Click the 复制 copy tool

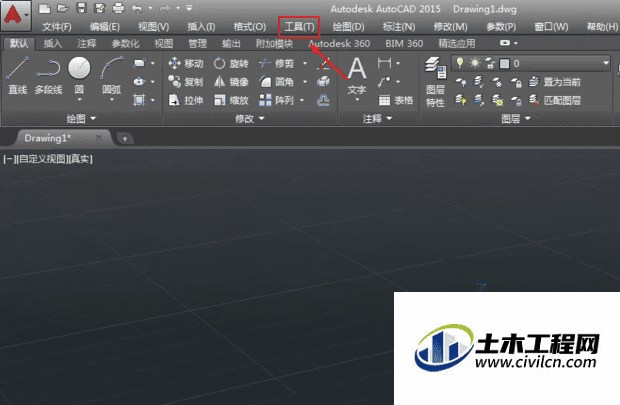(x=185, y=82)
